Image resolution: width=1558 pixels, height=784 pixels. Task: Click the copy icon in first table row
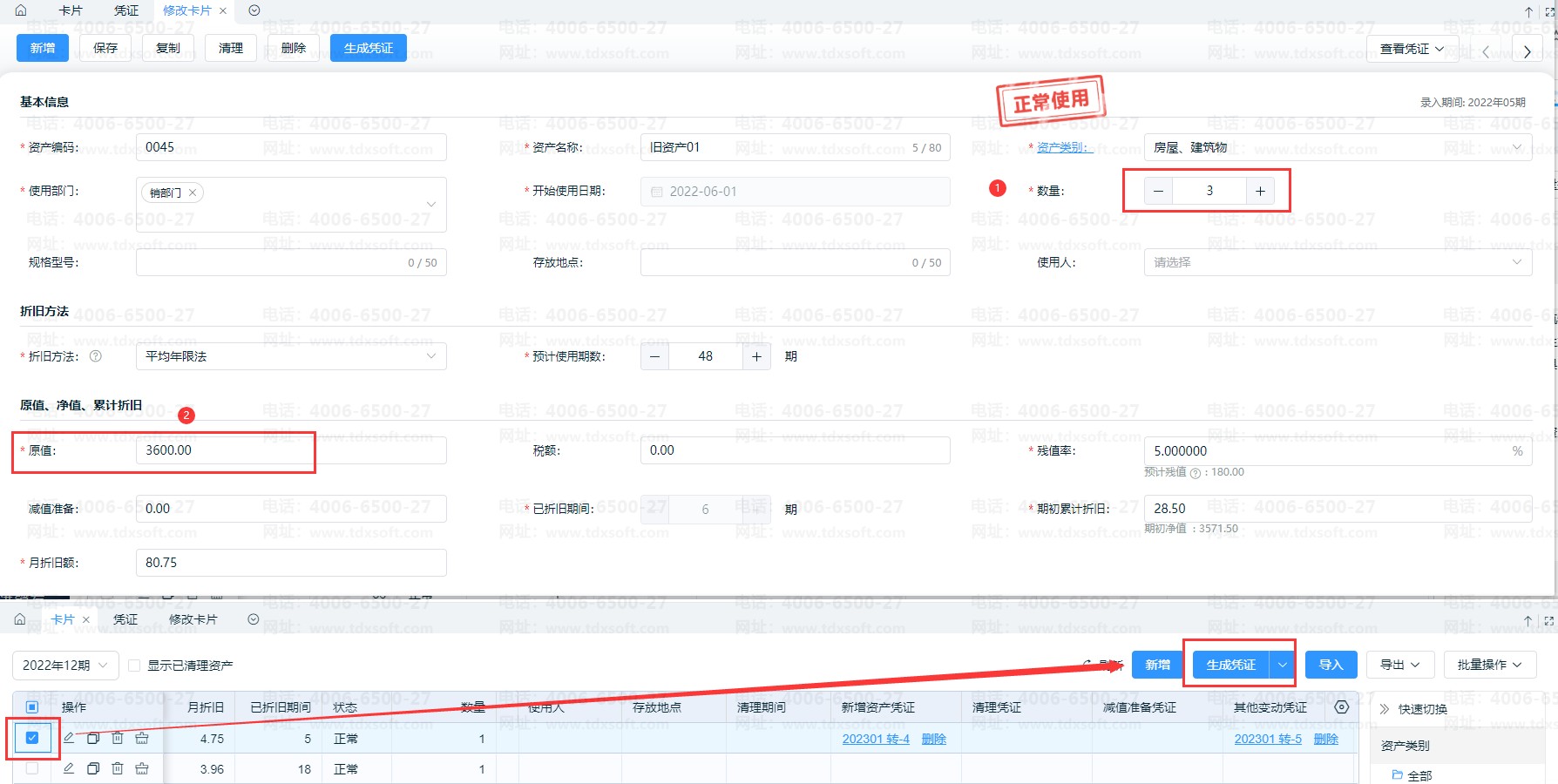[x=93, y=739]
